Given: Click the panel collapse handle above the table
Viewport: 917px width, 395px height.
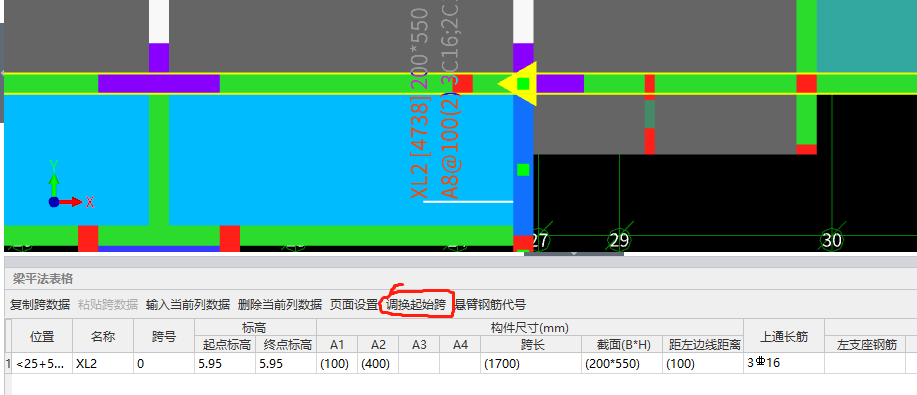Looking at the screenshot, I should point(574,253).
